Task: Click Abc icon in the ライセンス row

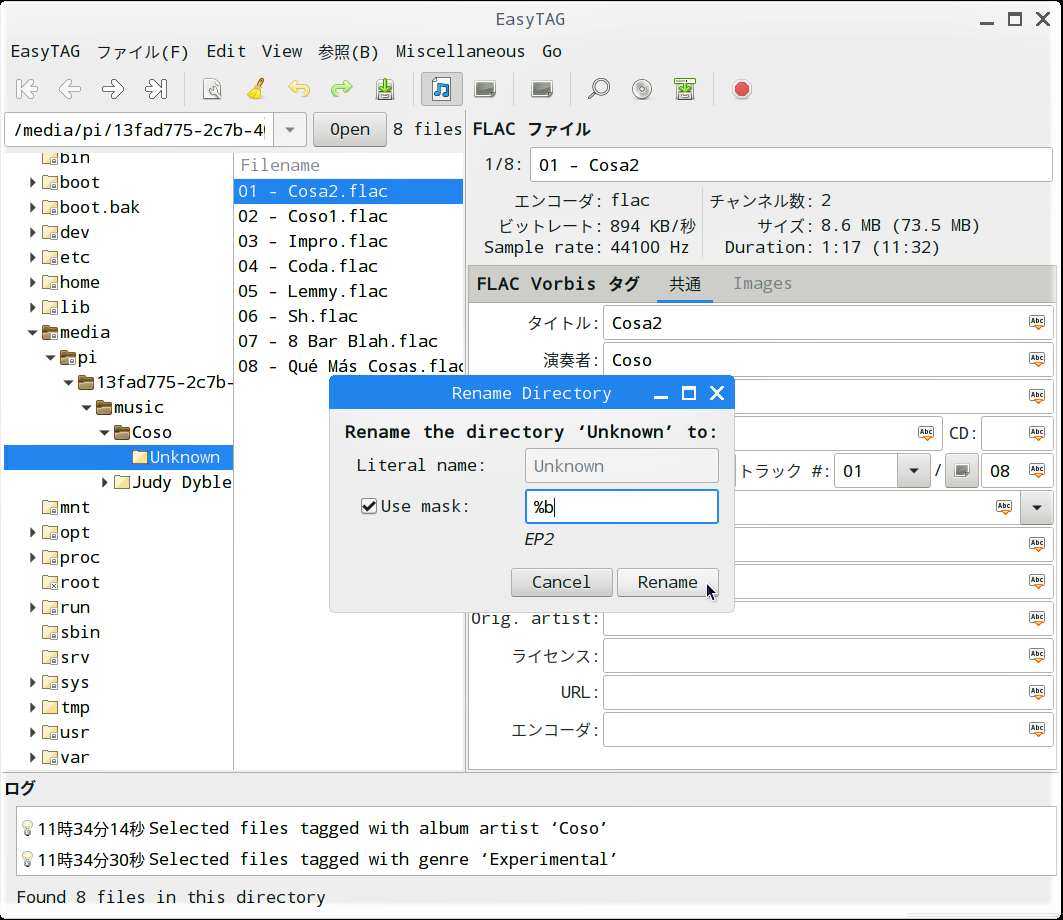Action: (x=1037, y=655)
